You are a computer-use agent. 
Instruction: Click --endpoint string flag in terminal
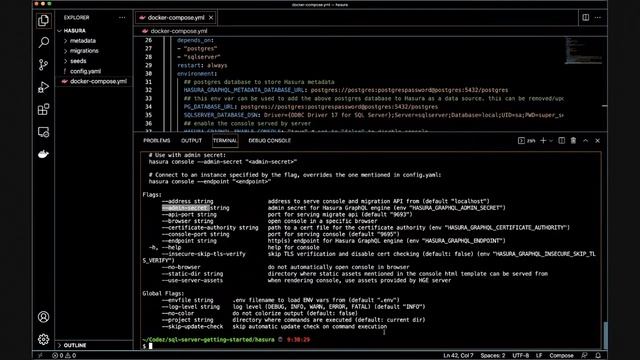(189, 241)
